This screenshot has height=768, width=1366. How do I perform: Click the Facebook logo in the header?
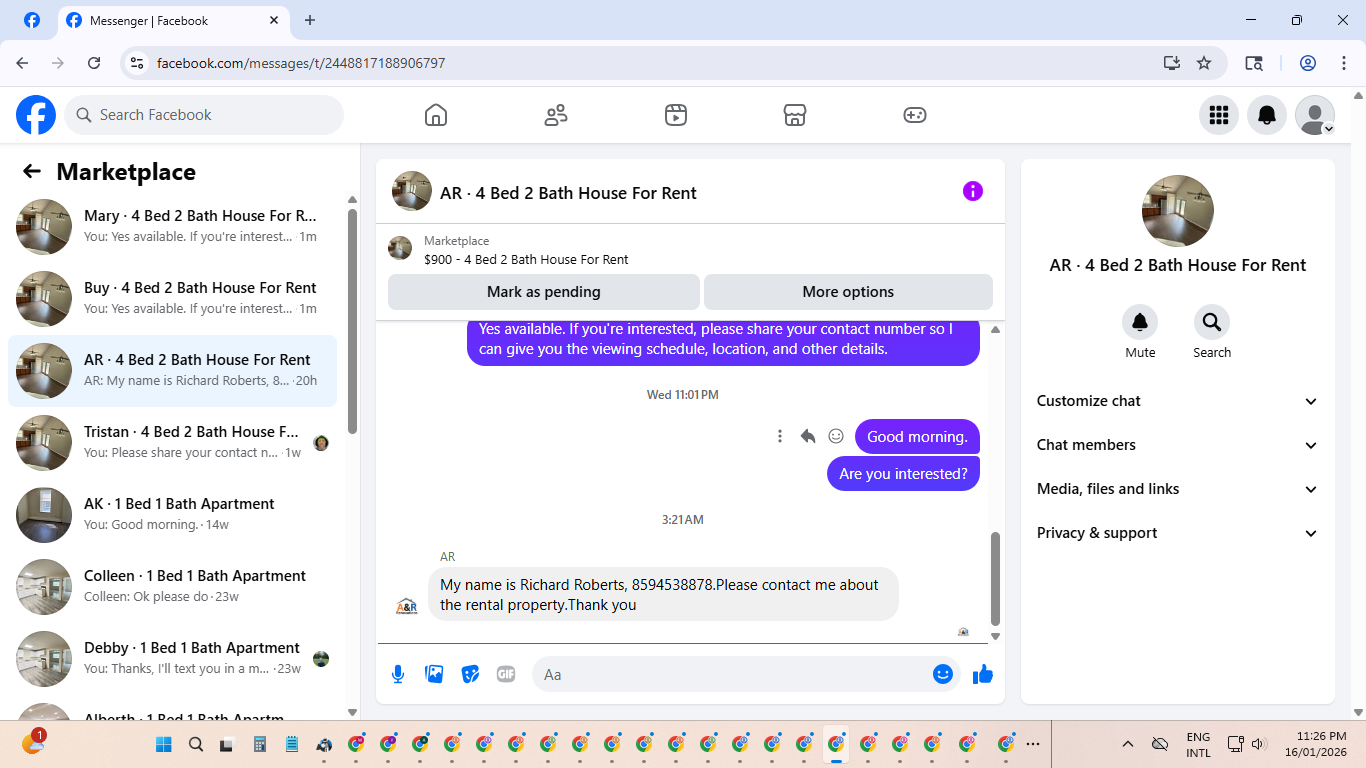click(36, 115)
